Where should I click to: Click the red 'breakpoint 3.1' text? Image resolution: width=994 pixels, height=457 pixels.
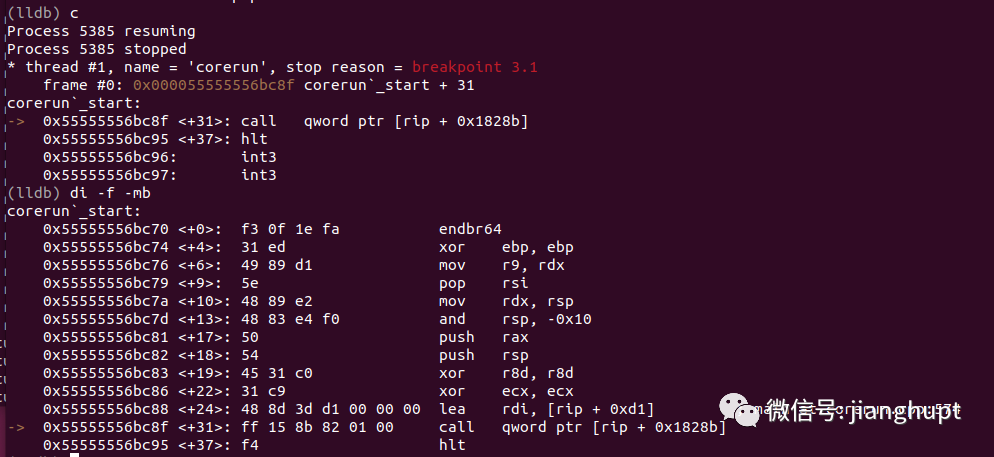tap(475, 67)
